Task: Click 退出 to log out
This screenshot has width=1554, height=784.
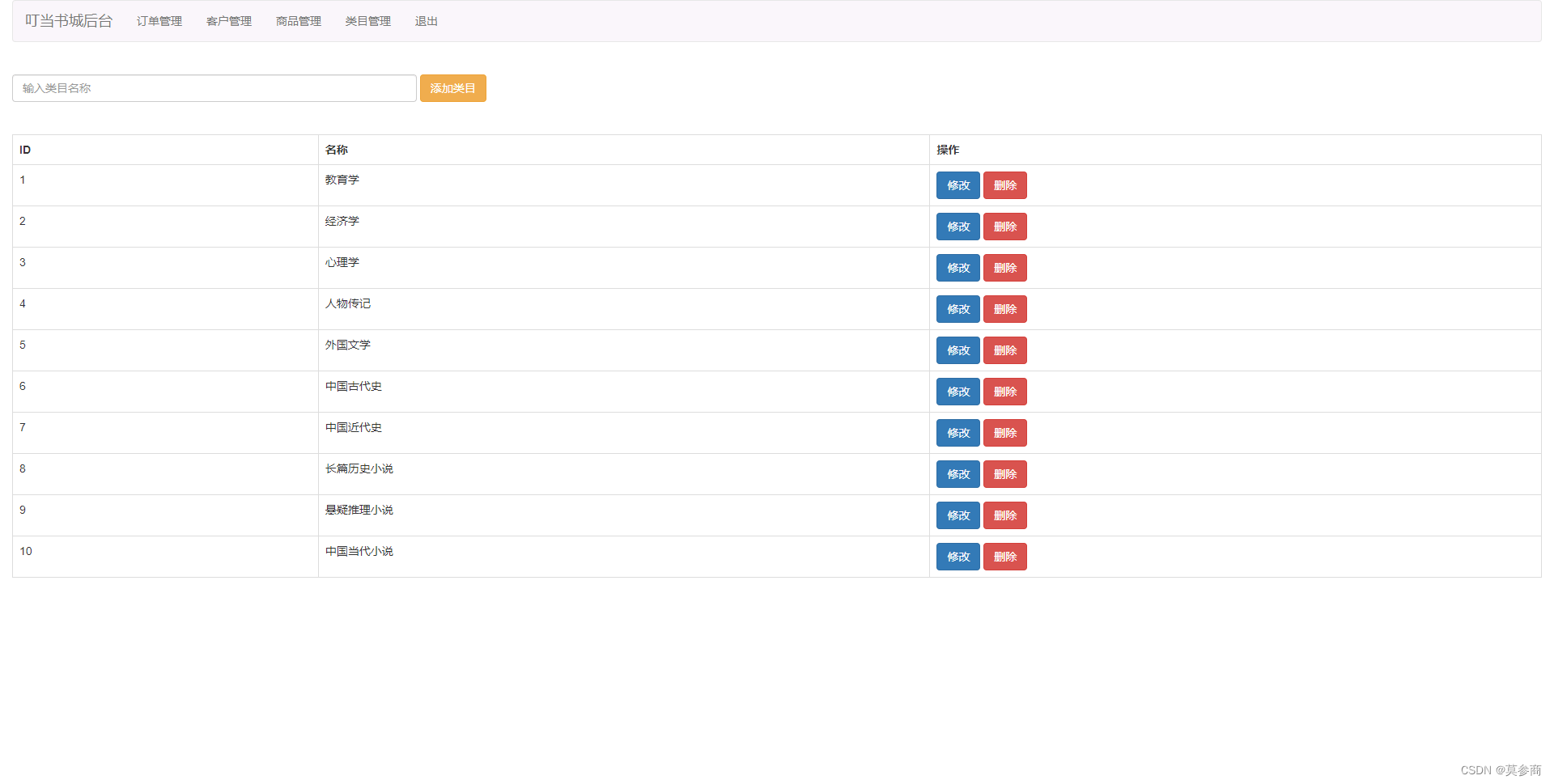Action: [x=427, y=21]
